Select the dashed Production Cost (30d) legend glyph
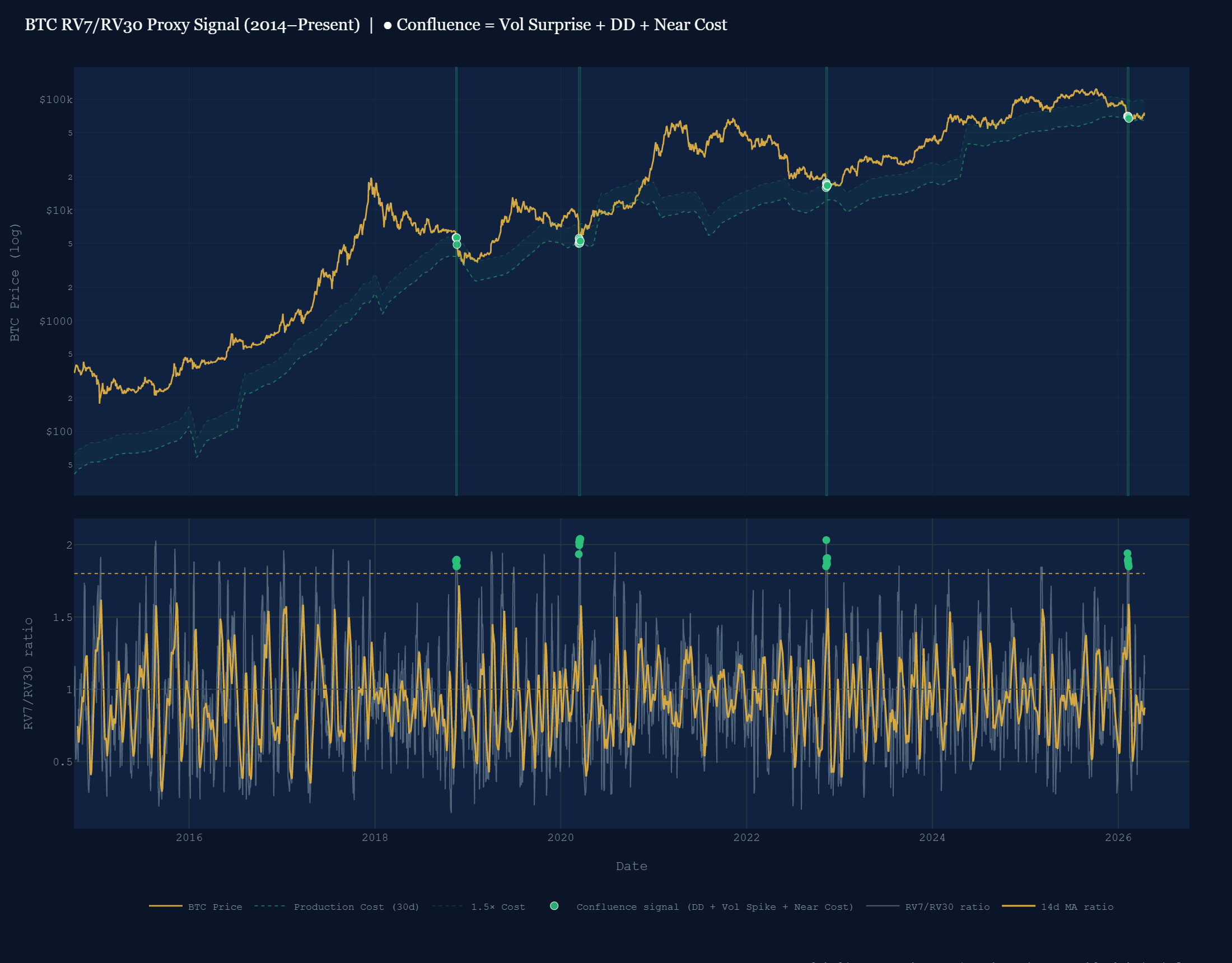1232x963 pixels. pos(271,907)
